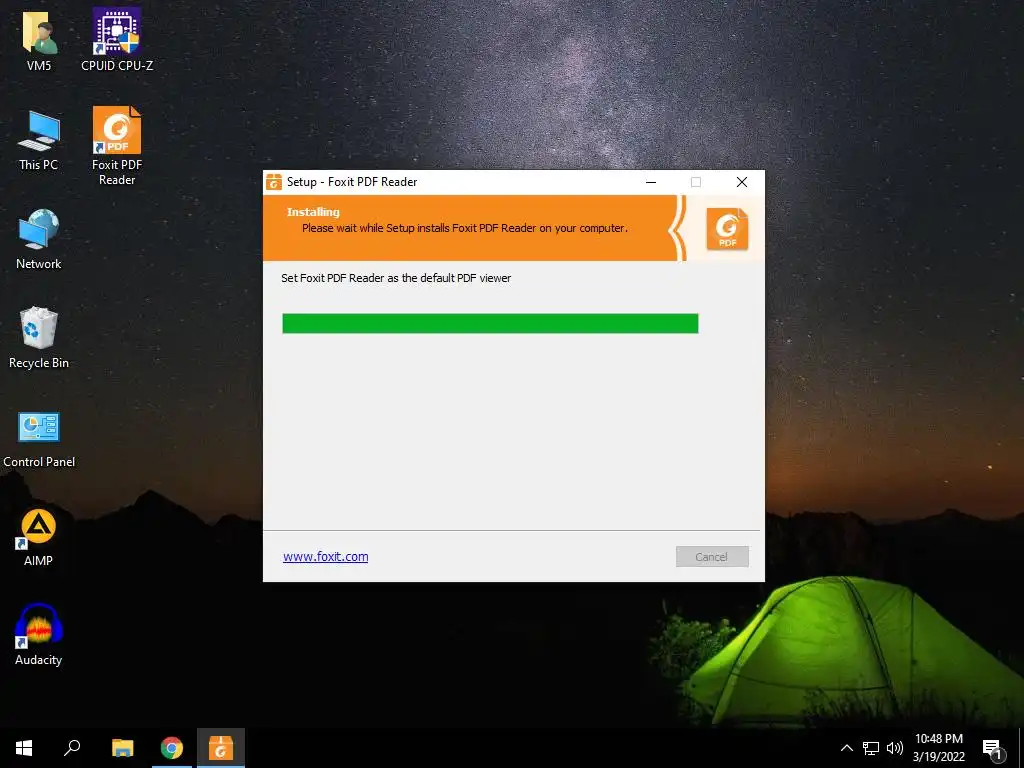Click the setup window title bar icon

[274, 182]
